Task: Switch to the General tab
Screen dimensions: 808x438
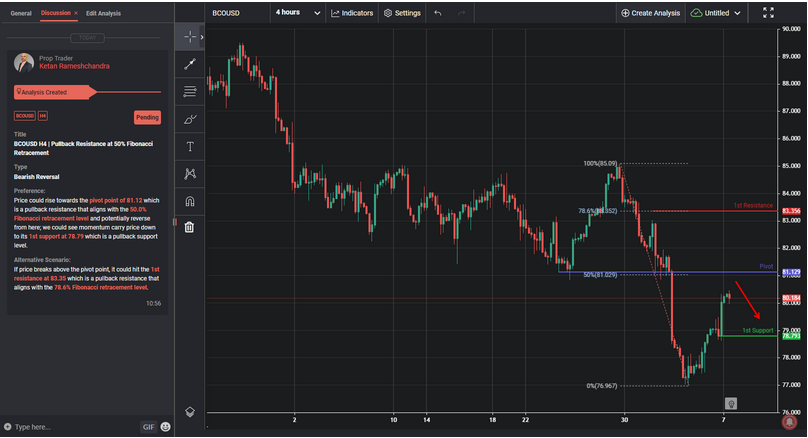Action: pyautogui.click(x=21, y=13)
